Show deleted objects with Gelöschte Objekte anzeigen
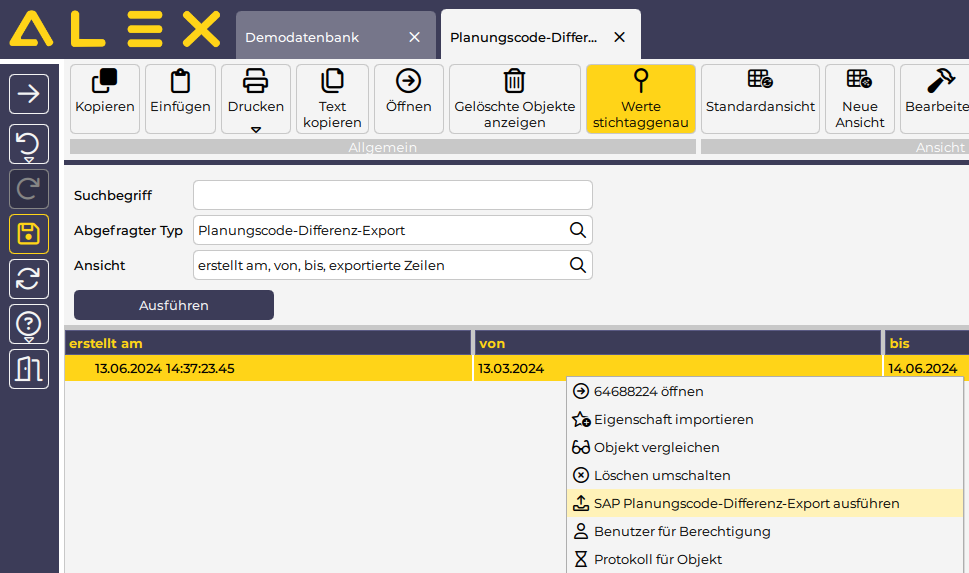The height and width of the screenshot is (573, 969). [x=514, y=82]
